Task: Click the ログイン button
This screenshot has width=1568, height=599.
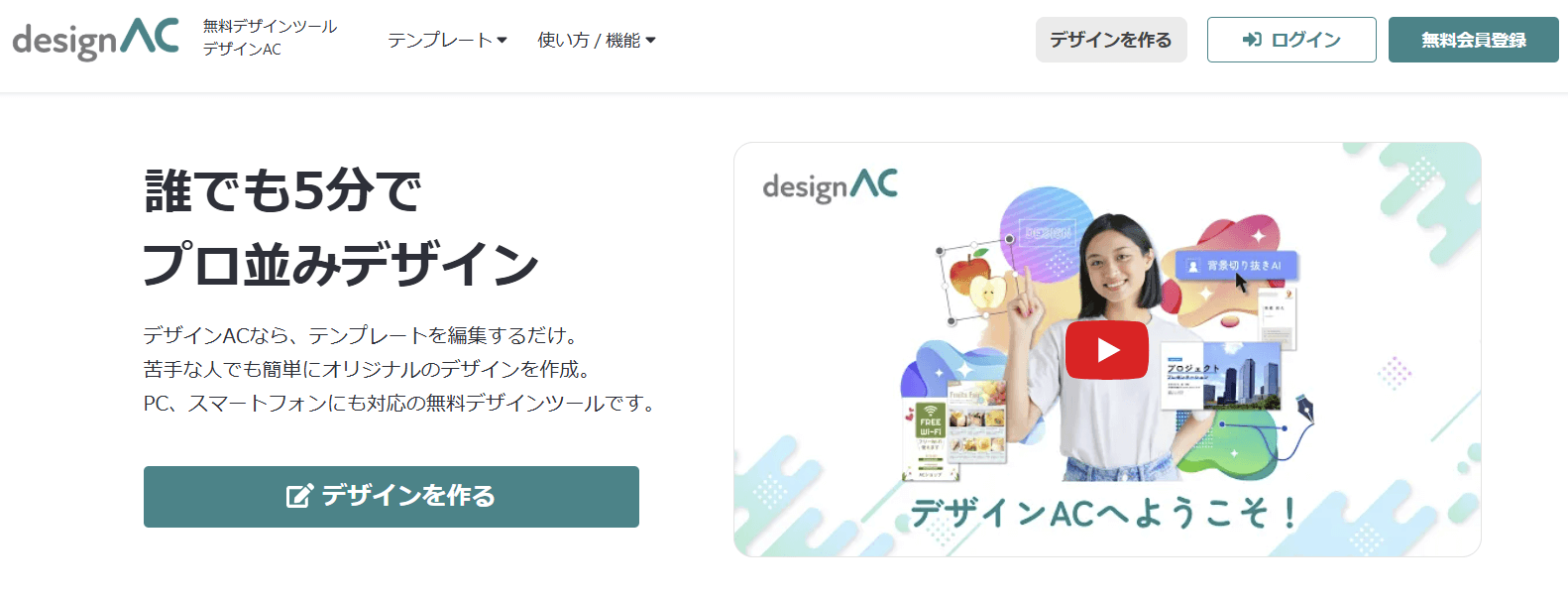Action: [x=1291, y=40]
